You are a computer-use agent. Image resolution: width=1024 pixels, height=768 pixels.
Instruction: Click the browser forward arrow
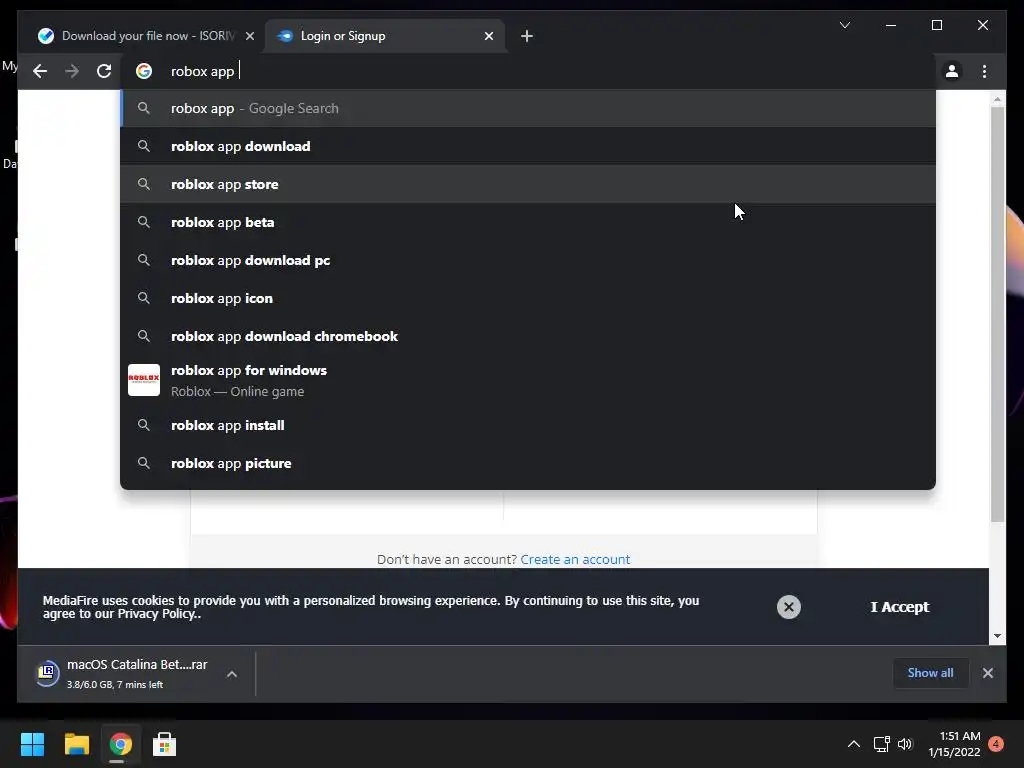tap(72, 71)
